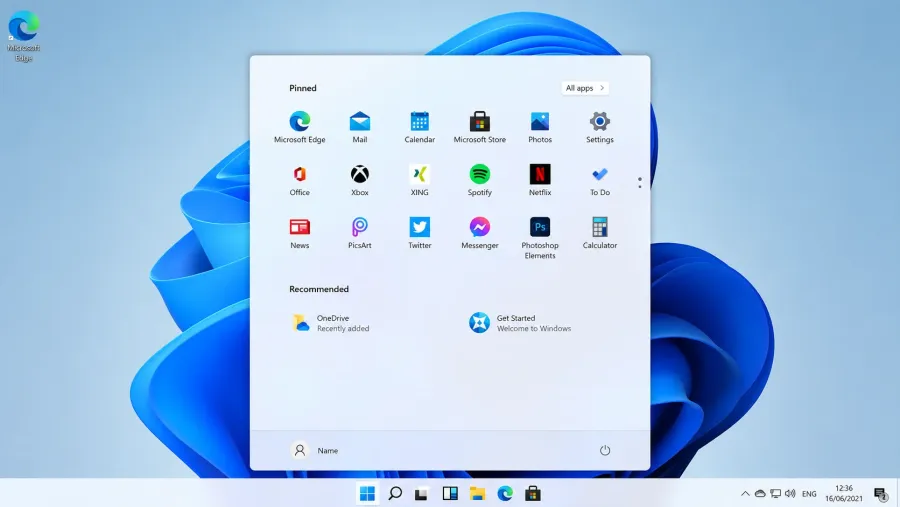Screen dimensions: 900x507
Task: Open Get Started Welcome to Windows
Action: pos(520,323)
